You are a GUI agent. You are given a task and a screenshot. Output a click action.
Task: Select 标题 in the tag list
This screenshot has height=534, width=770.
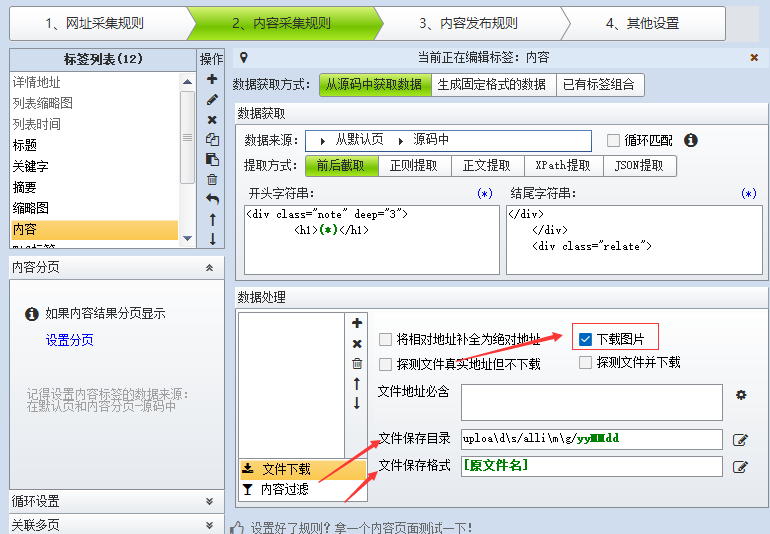tap(25, 145)
